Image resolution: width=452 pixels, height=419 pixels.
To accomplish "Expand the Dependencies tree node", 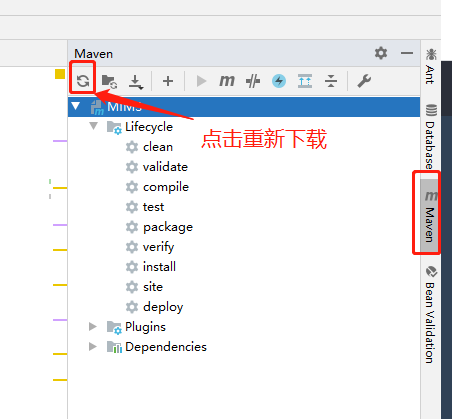I will (x=93, y=347).
